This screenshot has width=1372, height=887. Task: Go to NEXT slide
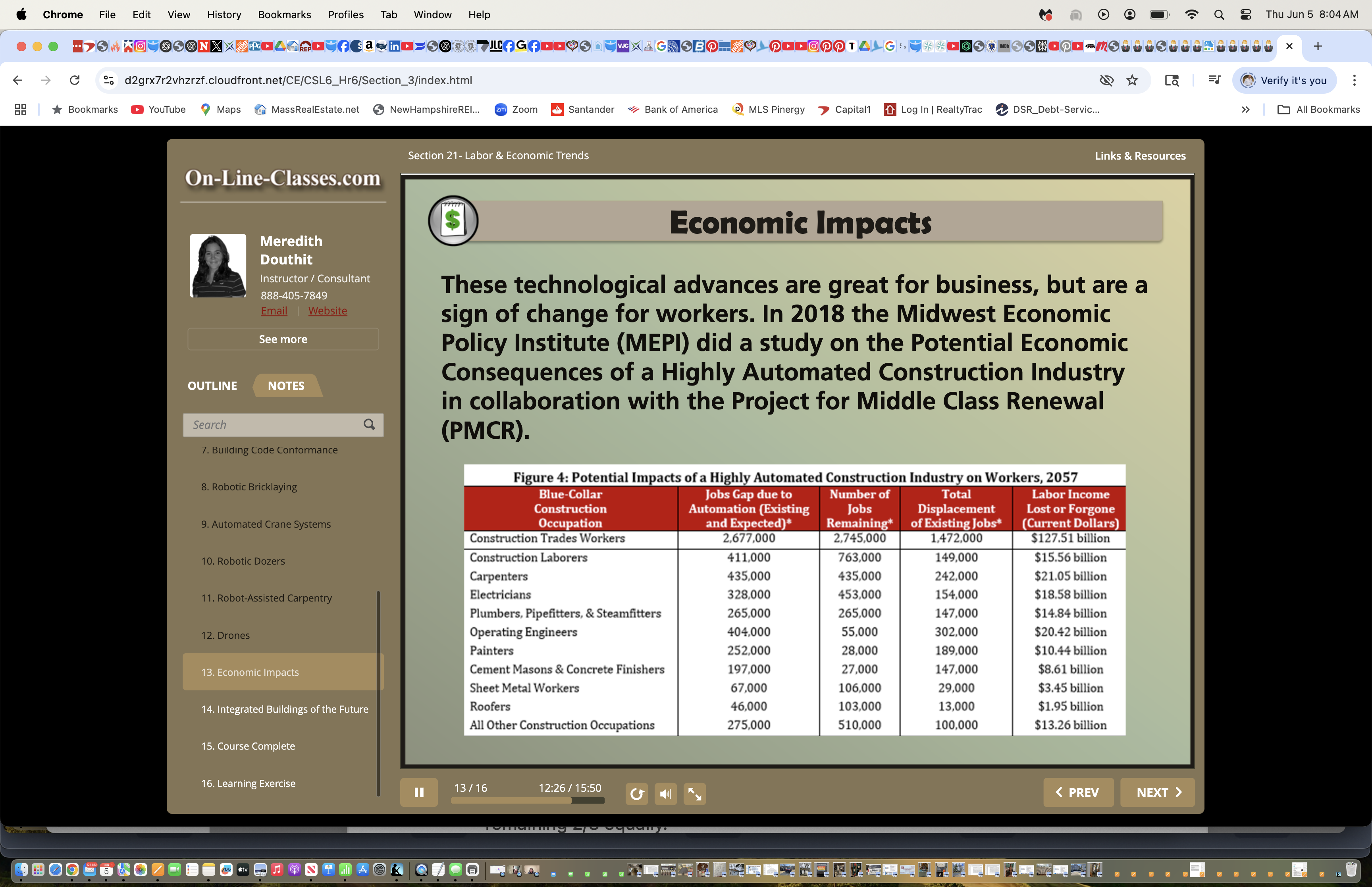pos(1157,793)
